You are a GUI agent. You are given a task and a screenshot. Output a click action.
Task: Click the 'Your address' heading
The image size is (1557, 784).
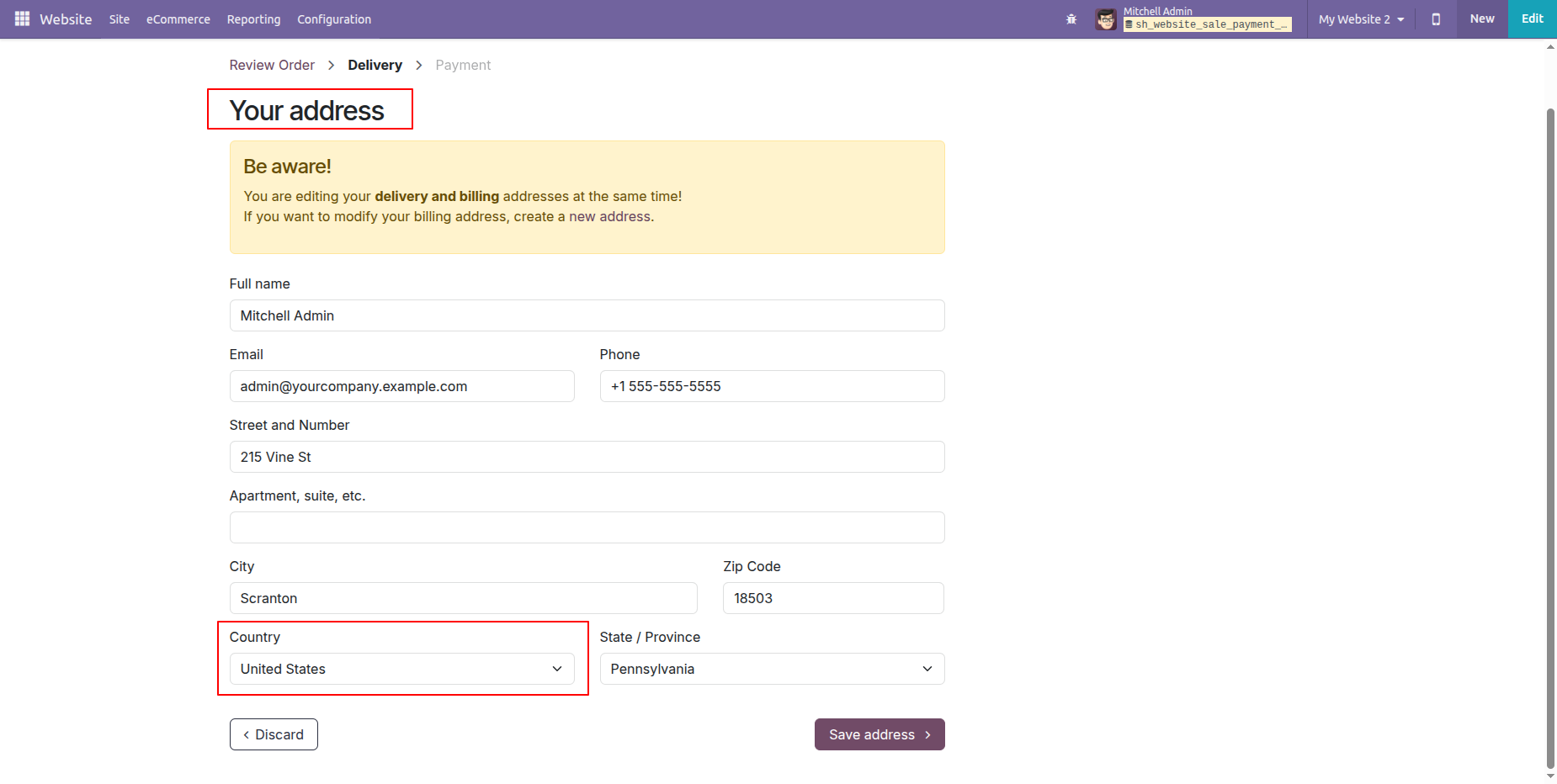coord(307,110)
